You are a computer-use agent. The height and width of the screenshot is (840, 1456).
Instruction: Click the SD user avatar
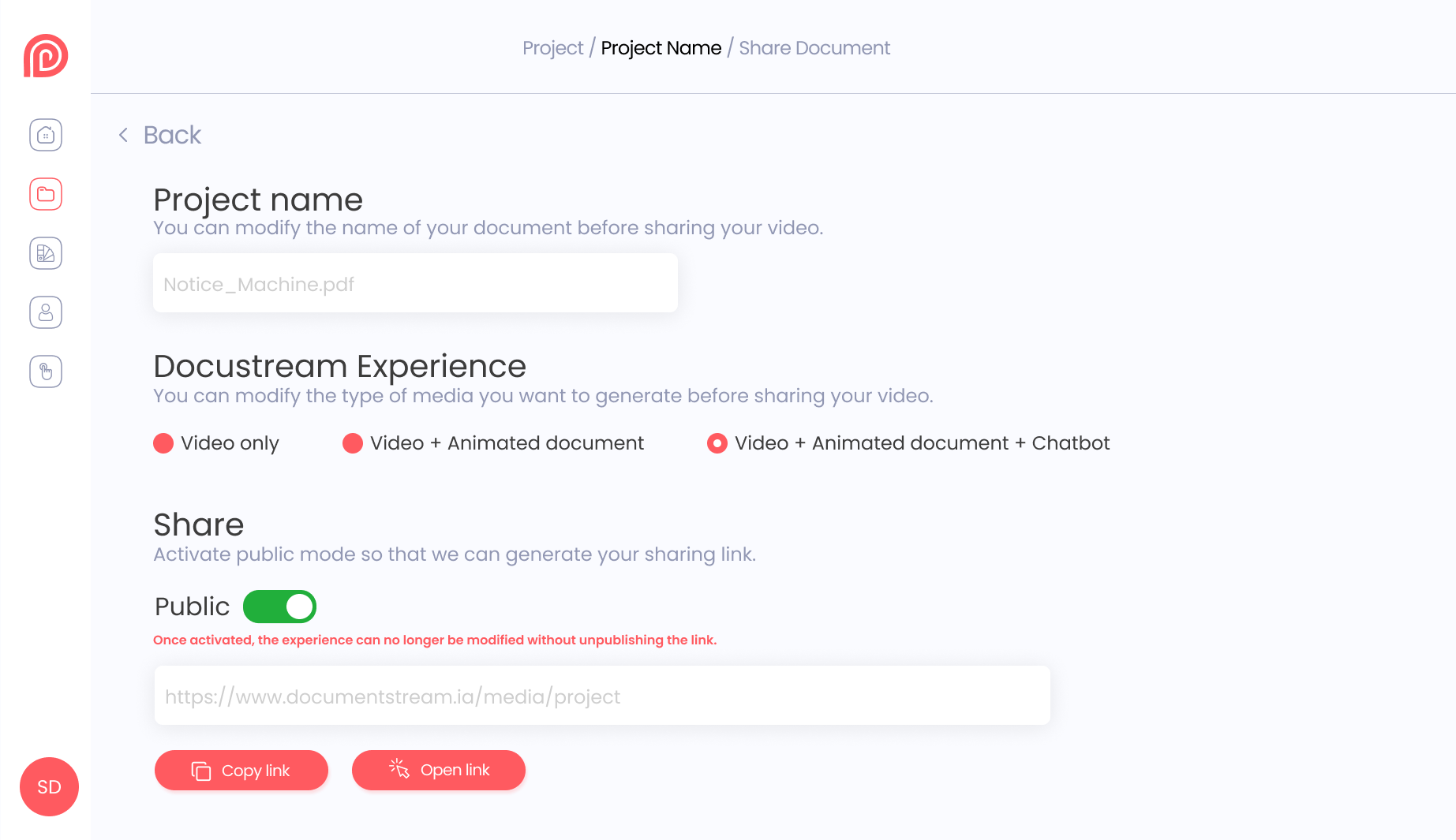pos(49,787)
